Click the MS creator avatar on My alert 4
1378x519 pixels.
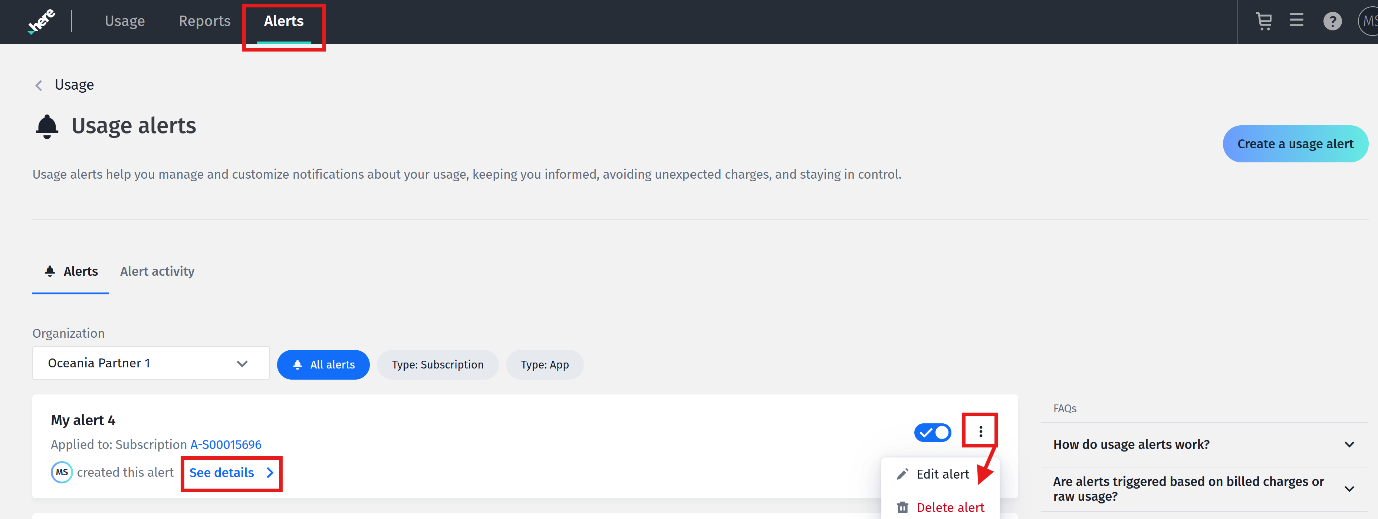(62, 473)
